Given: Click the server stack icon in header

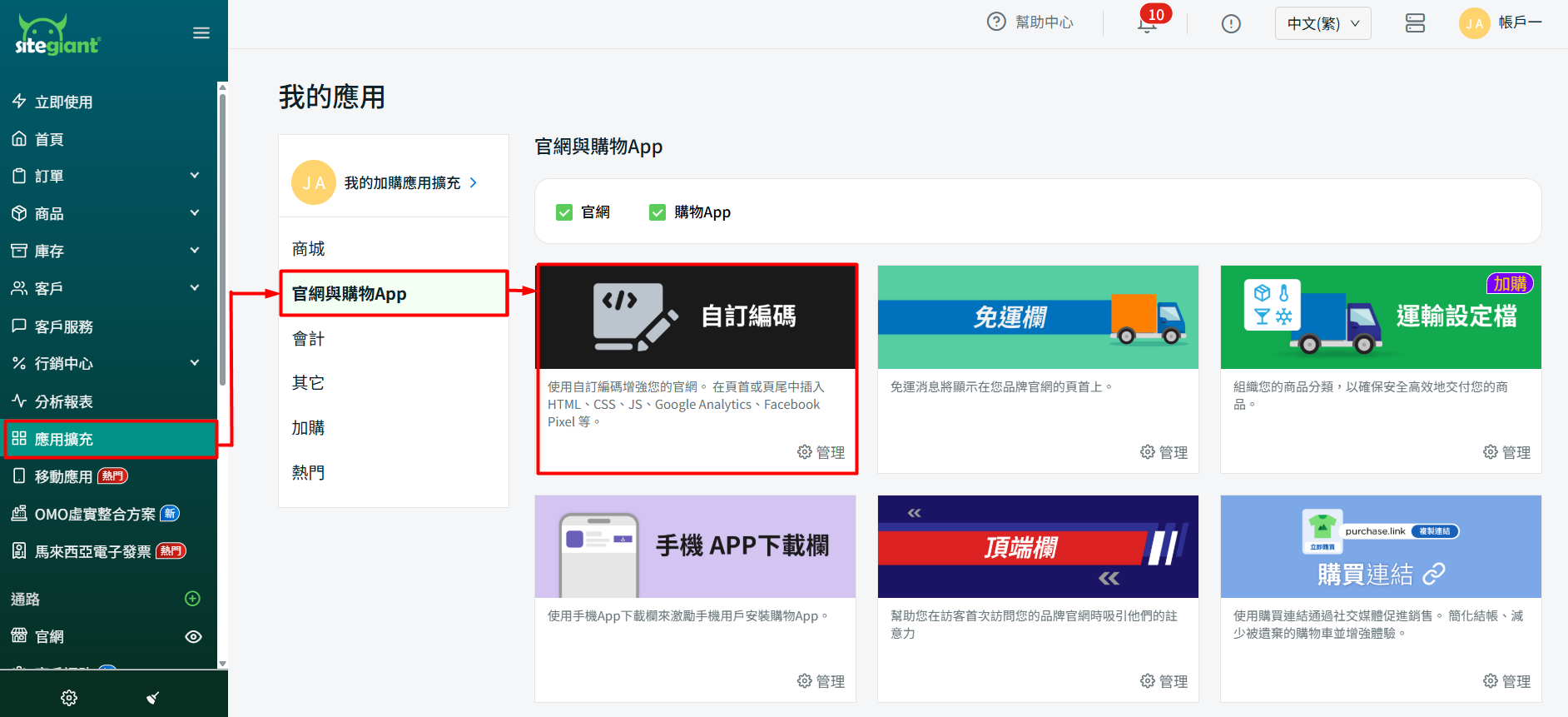Looking at the screenshot, I should 1415,23.
